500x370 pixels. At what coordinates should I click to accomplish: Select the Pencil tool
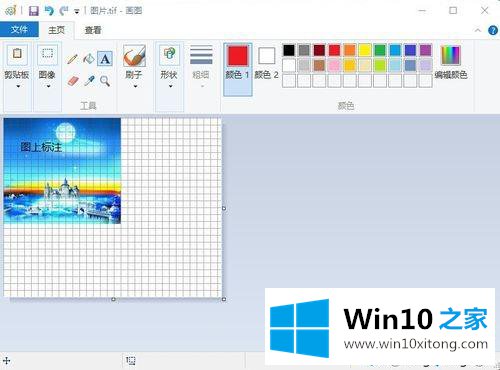tap(72, 59)
